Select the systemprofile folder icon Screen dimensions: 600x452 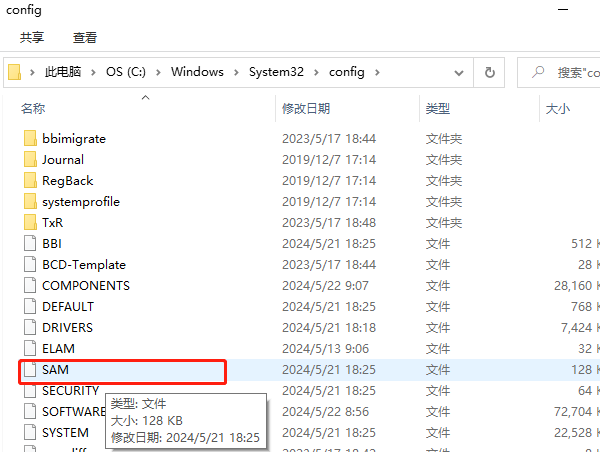[x=29, y=201]
